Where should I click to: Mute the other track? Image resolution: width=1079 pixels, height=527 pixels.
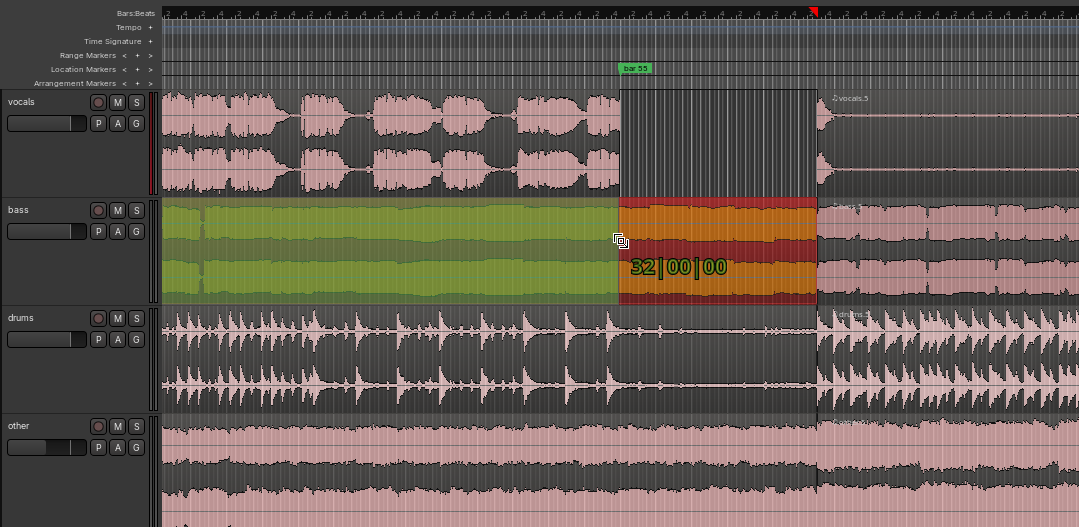pyautogui.click(x=118, y=427)
